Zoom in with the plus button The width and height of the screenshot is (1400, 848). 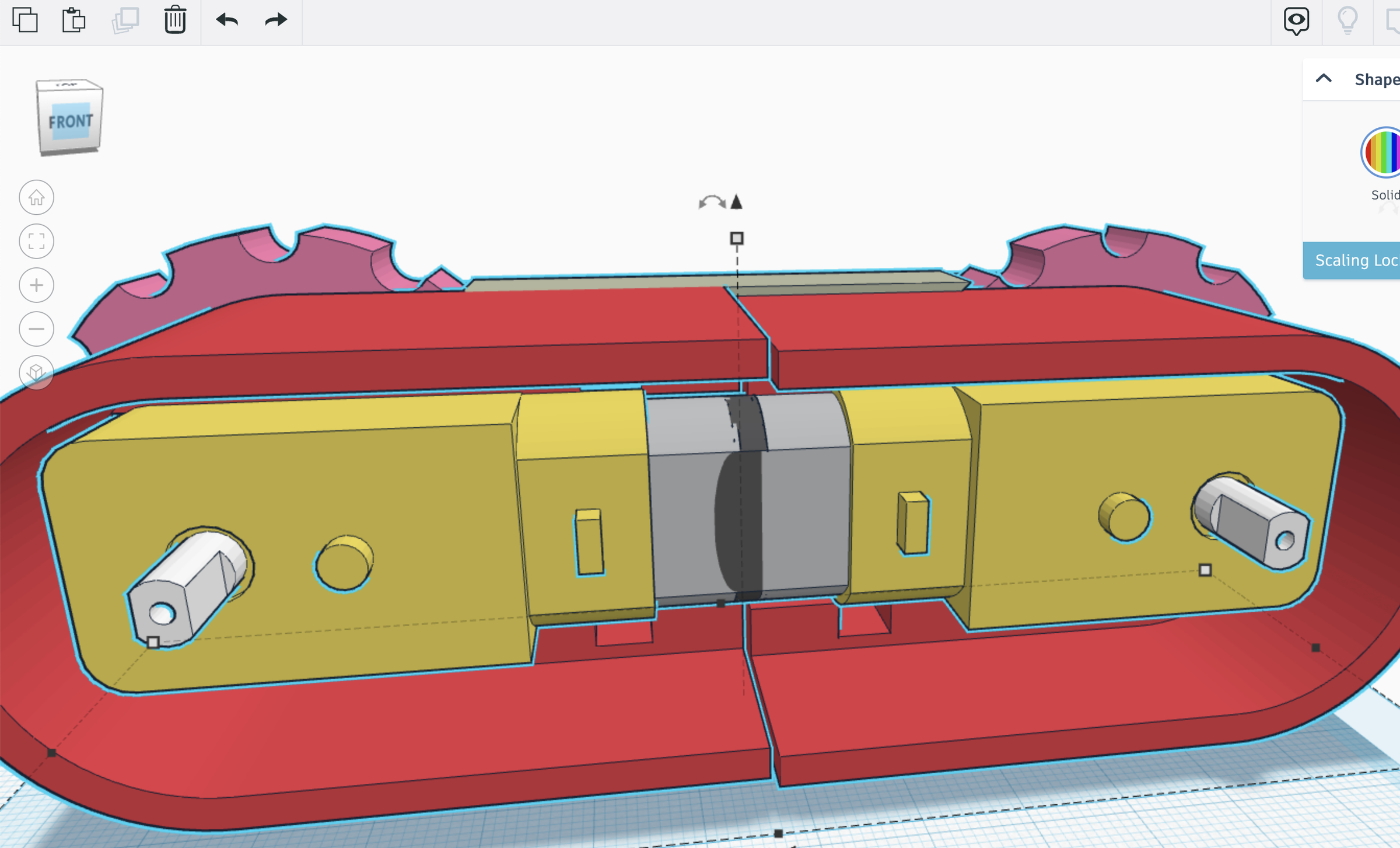click(x=37, y=285)
